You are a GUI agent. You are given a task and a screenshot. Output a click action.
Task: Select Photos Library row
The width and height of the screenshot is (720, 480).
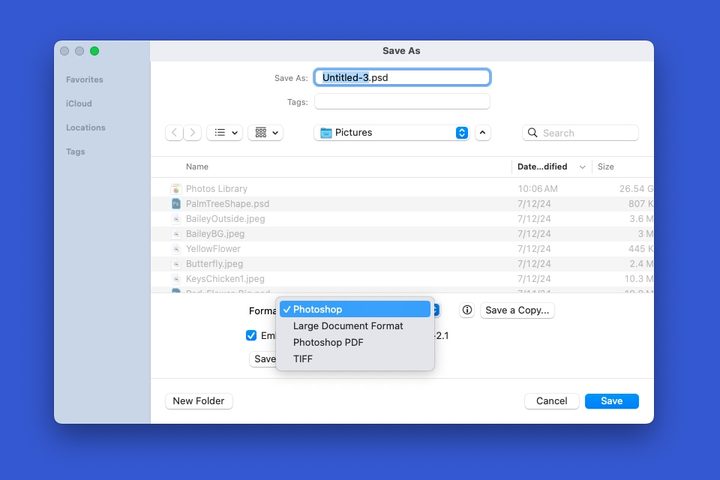tap(403, 189)
